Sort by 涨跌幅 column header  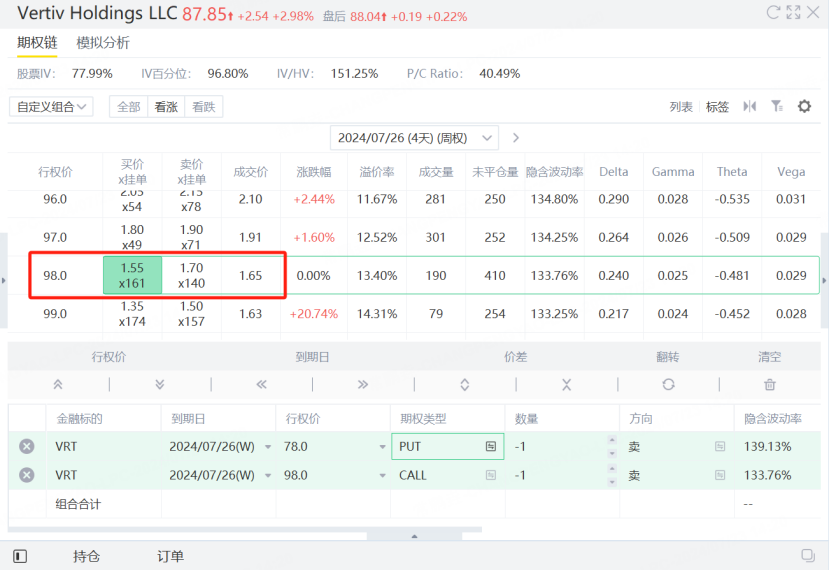(314, 172)
